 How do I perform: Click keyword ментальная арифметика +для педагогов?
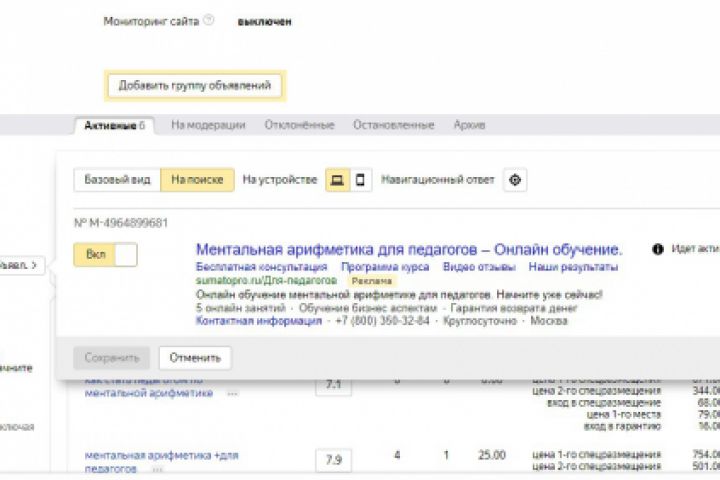[x=162, y=462]
